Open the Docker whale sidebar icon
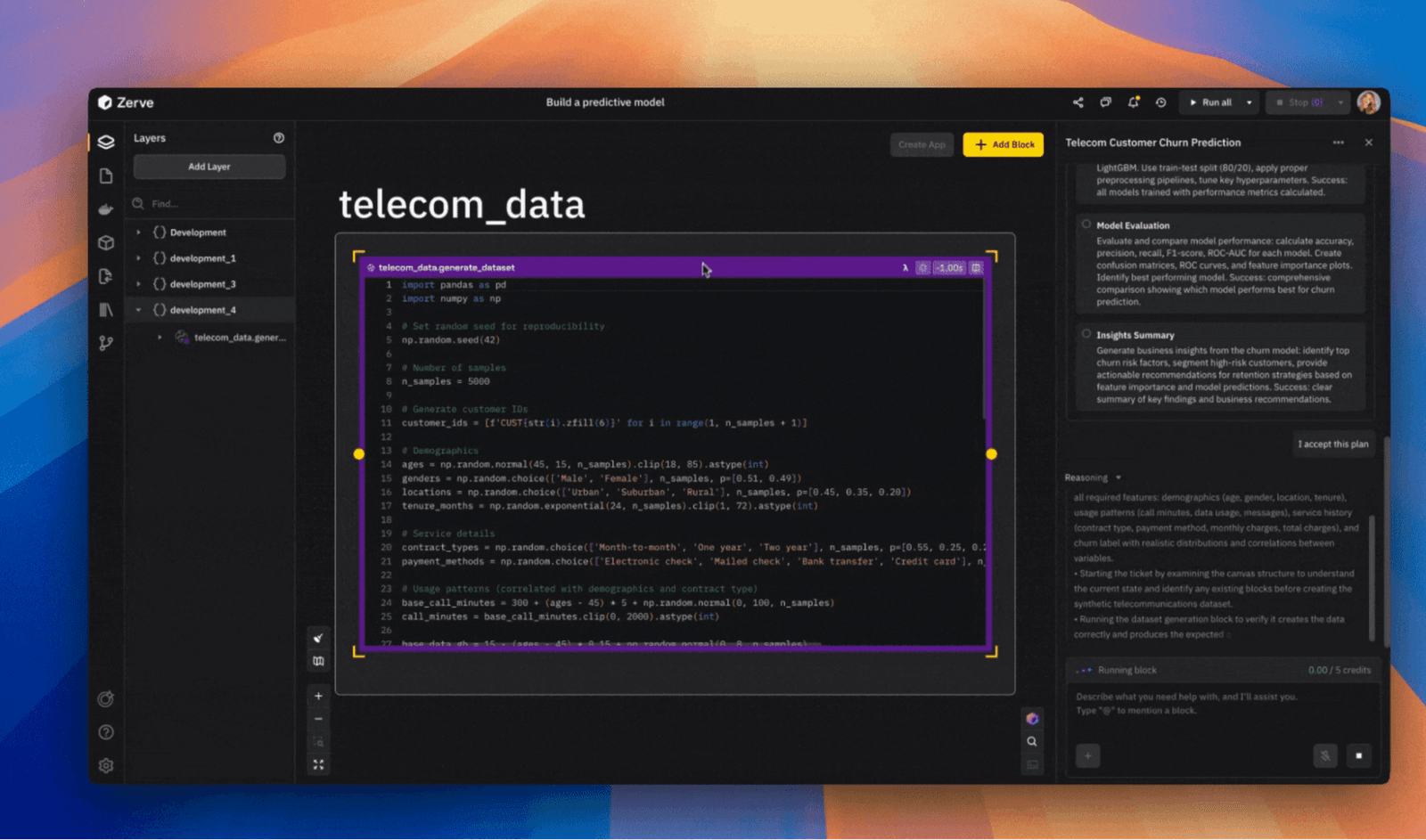Viewport: 1426px width, 840px height. [x=106, y=209]
